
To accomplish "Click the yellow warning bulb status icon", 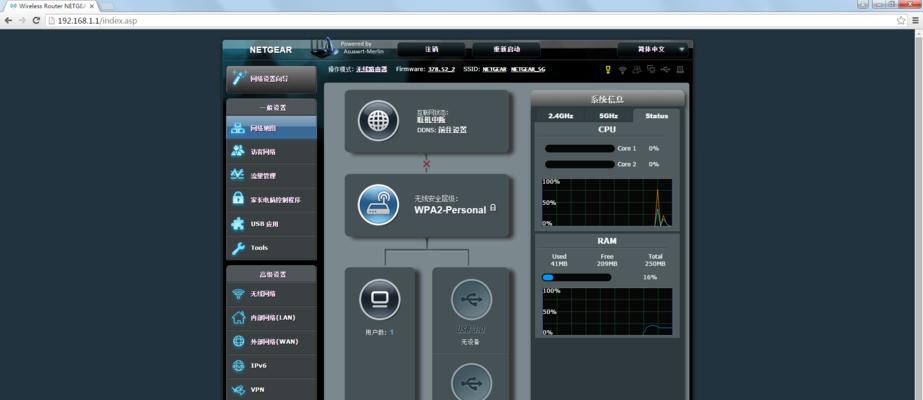I will point(608,69).
